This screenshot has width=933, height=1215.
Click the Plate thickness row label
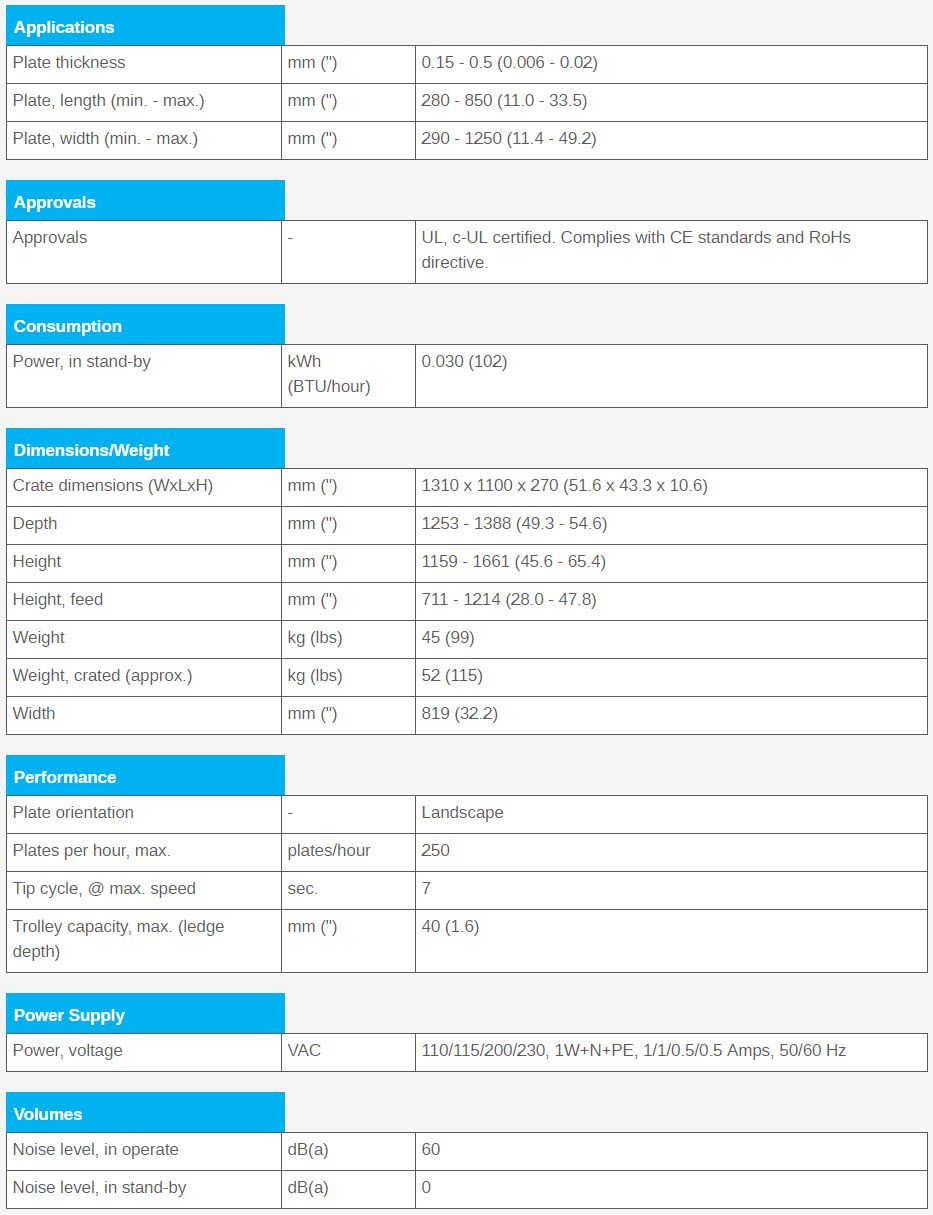click(x=69, y=62)
